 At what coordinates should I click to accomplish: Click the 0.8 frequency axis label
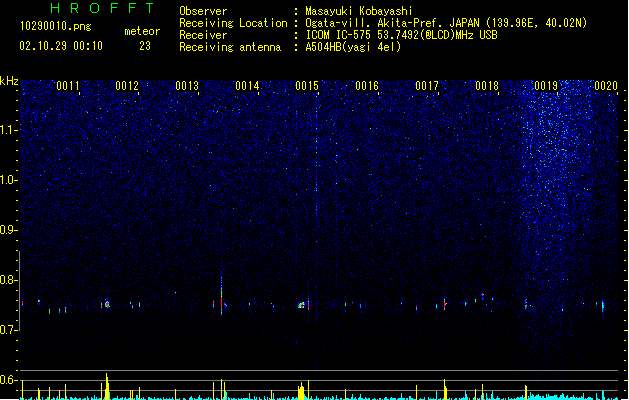pos(9,280)
